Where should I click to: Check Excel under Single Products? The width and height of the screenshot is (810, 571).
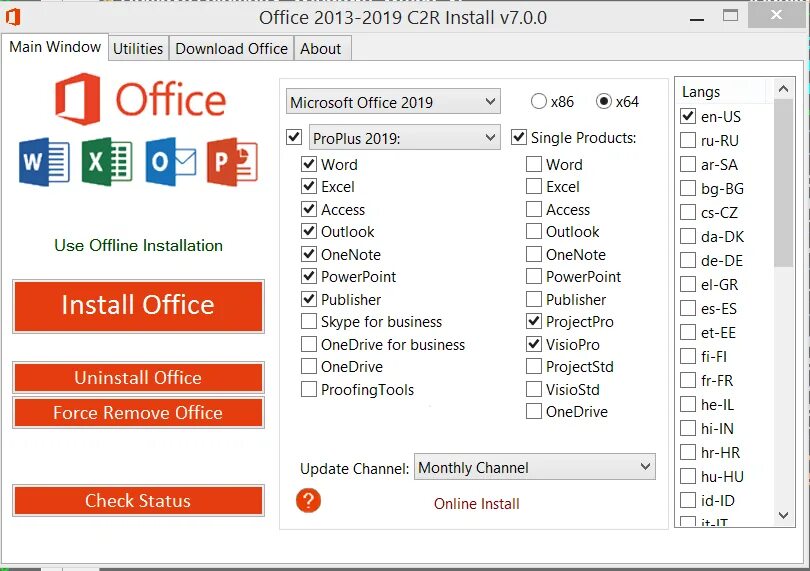coord(534,187)
